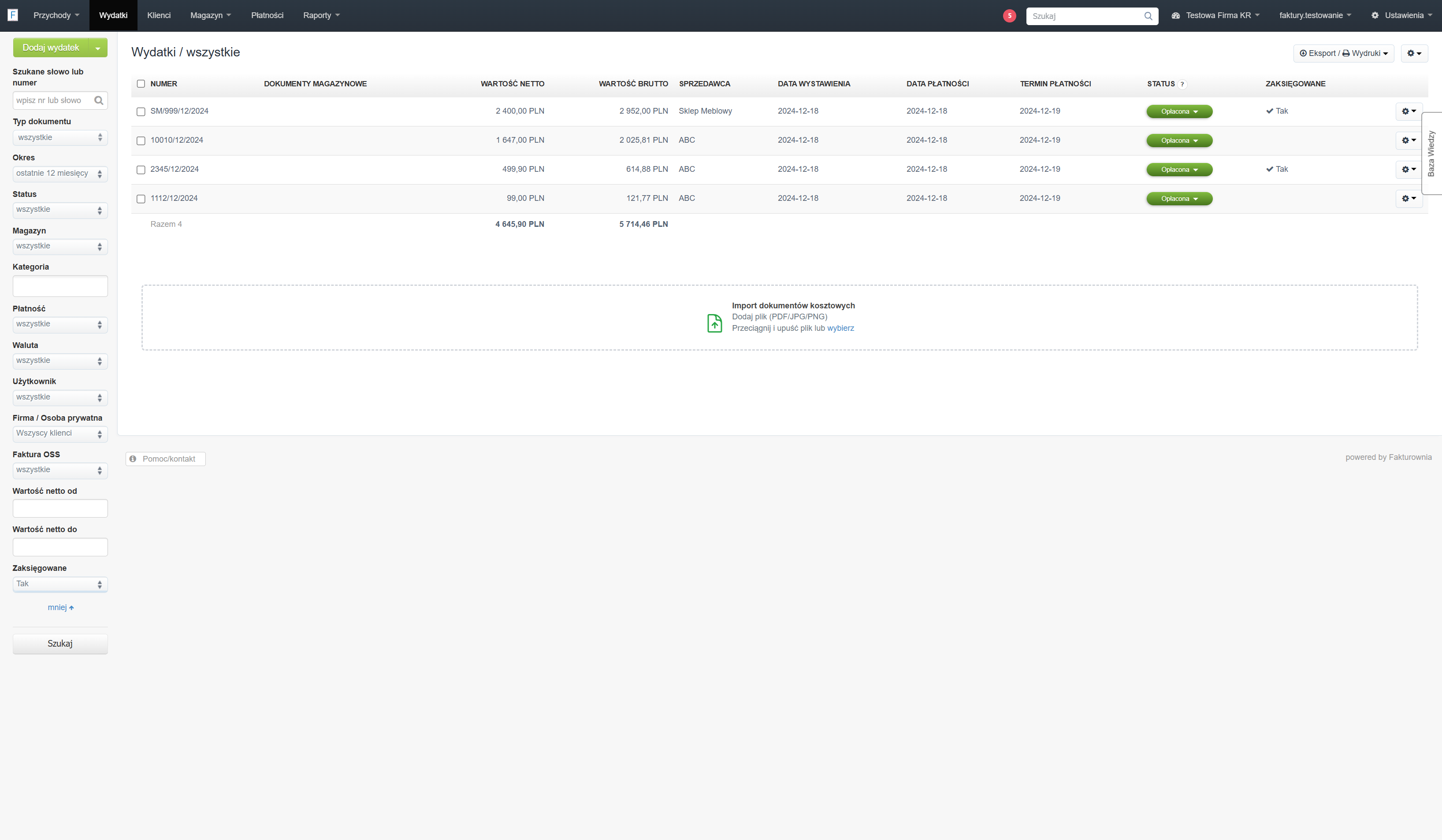Click the wybierz file link
The width and height of the screenshot is (1442, 840).
click(840, 328)
